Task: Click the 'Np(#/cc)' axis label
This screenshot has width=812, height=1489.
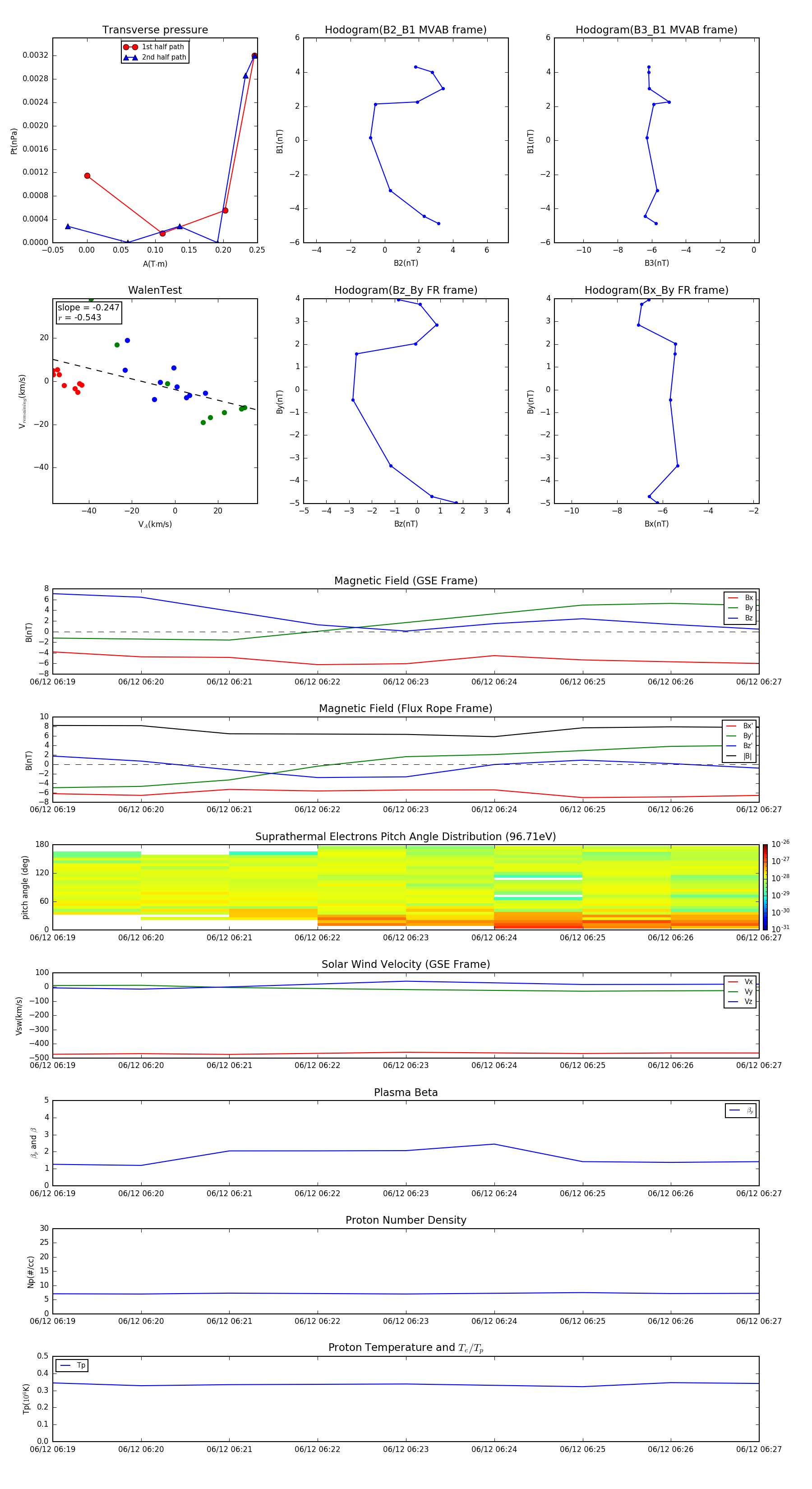Action: (31, 1272)
